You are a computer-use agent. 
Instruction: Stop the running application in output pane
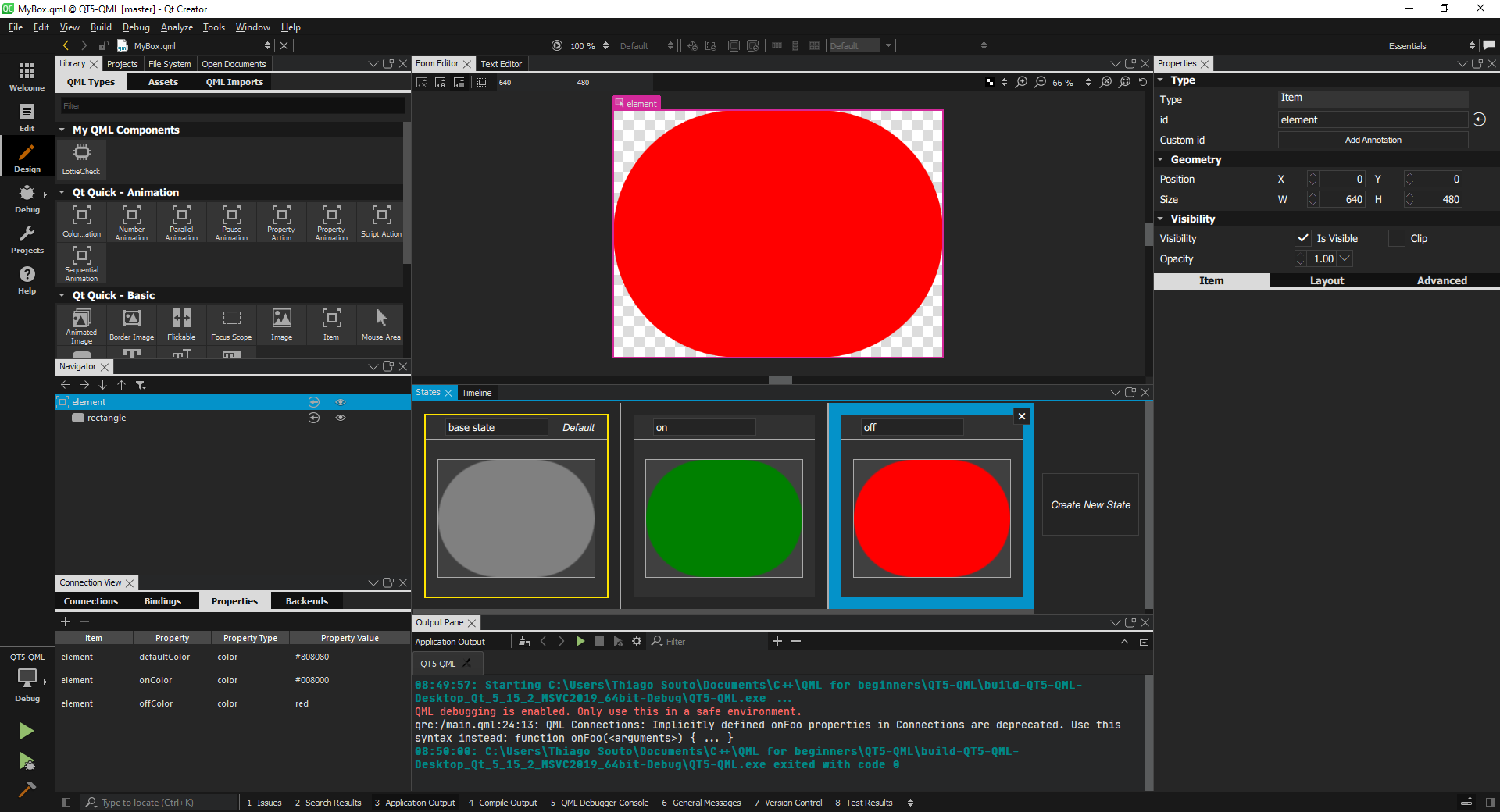pos(599,641)
